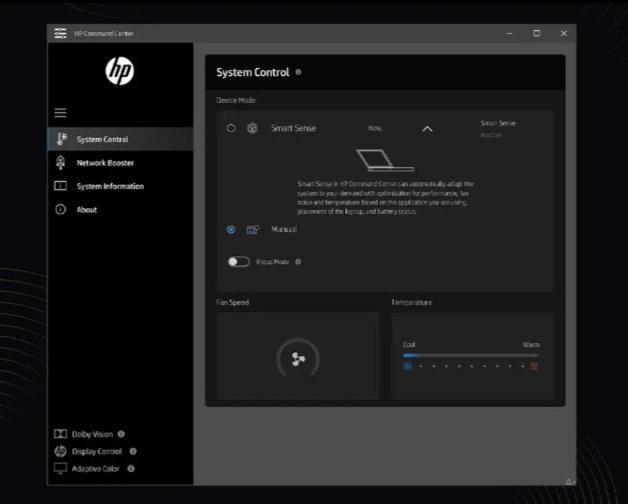Click the Focus Mode info icon
This screenshot has height=504, width=628.
[x=298, y=262]
